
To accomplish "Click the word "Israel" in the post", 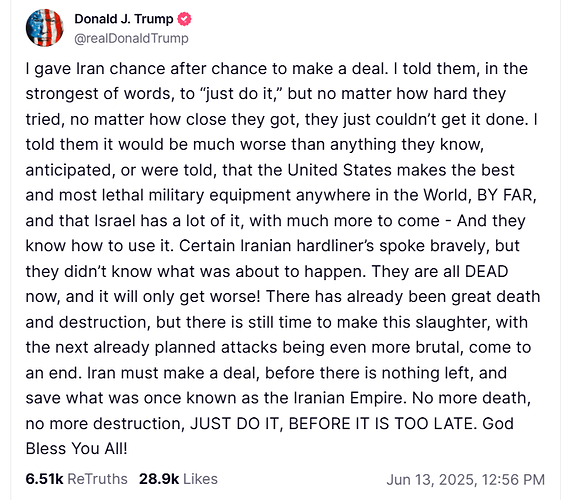I will coord(114,221).
